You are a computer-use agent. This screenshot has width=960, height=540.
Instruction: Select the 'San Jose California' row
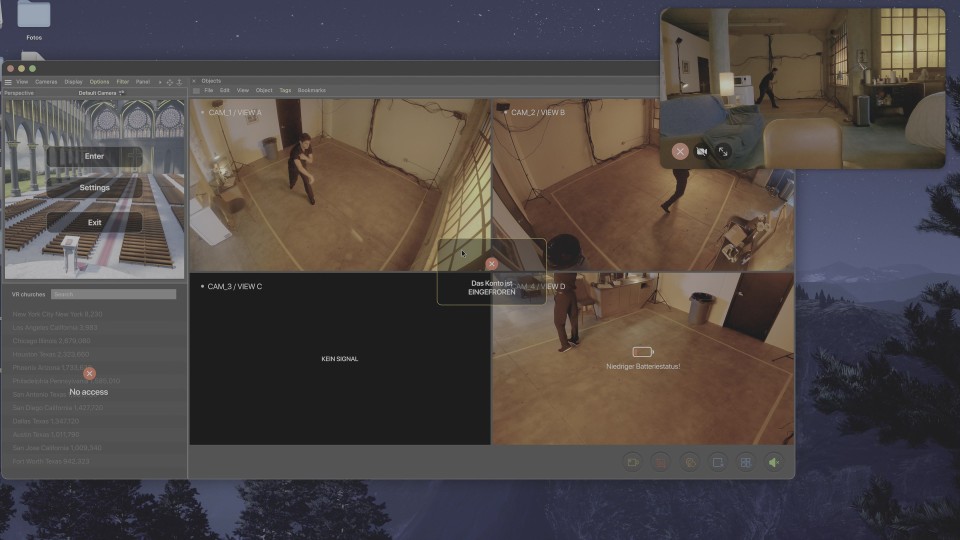click(57, 448)
